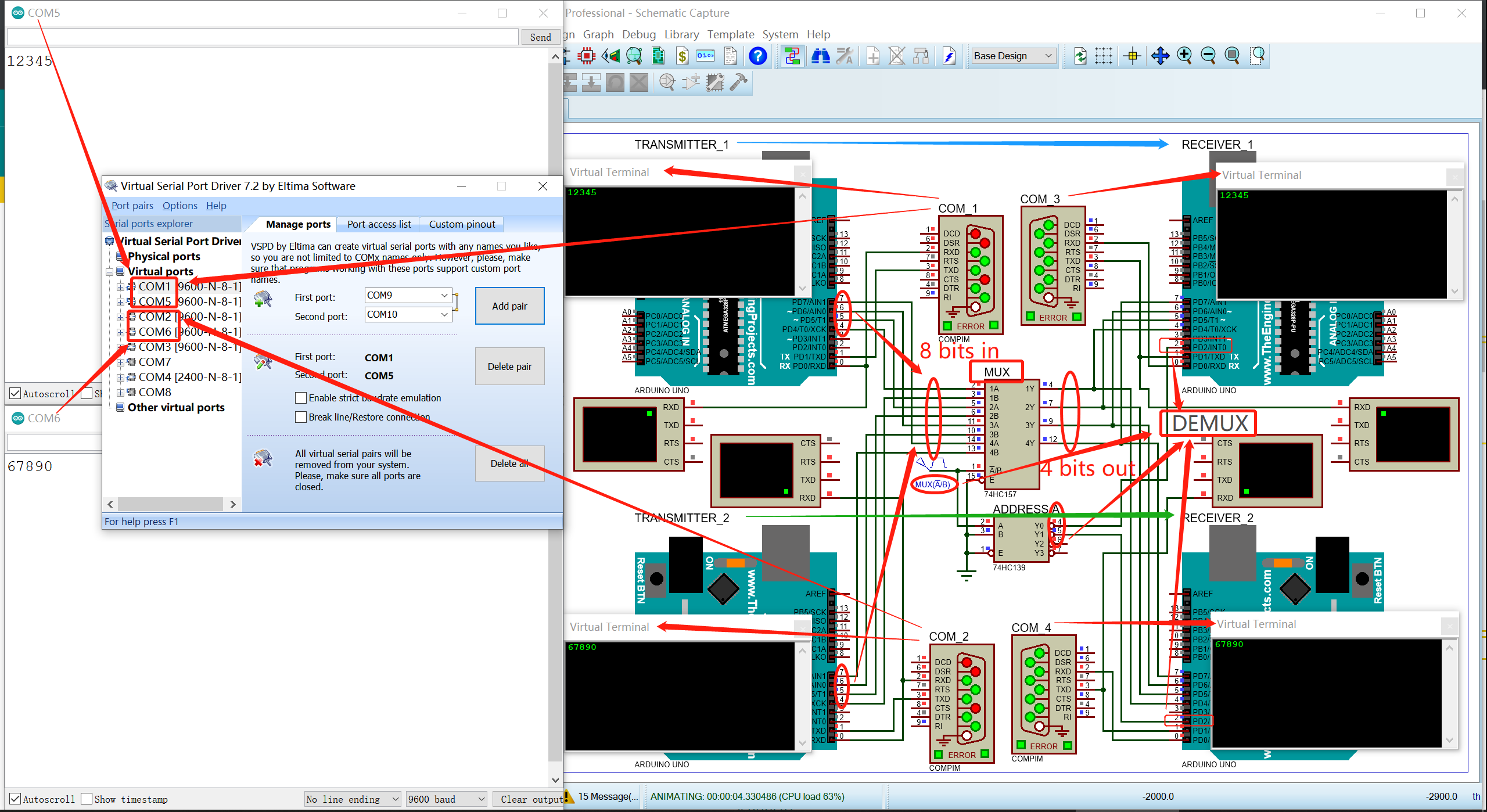This screenshot has width=1487, height=812.
Task: Click the Zoom In magnifier icon
Action: point(1184,56)
